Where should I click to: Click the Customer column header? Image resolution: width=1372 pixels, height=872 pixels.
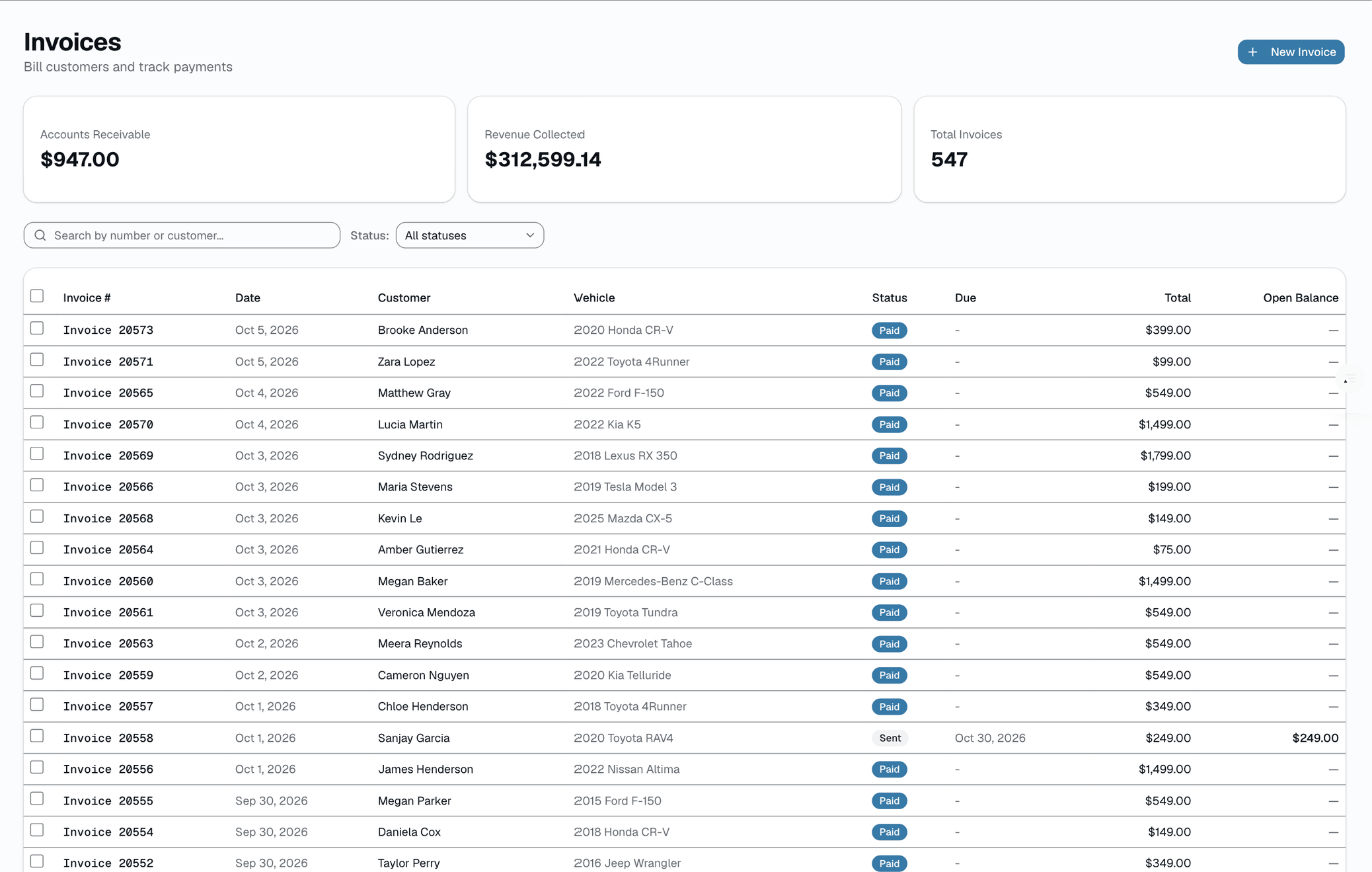click(x=404, y=297)
